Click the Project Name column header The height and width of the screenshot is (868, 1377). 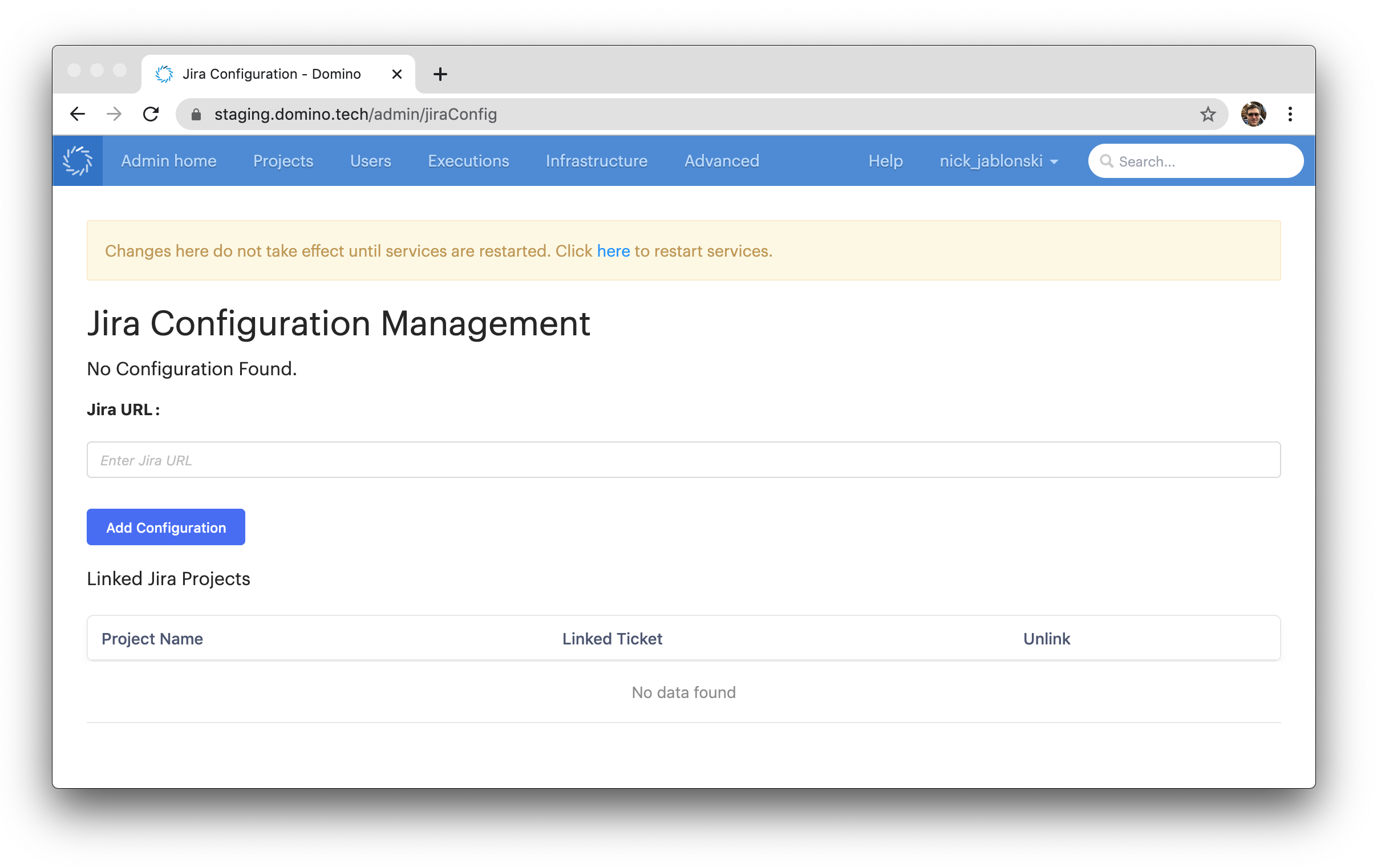(152, 639)
